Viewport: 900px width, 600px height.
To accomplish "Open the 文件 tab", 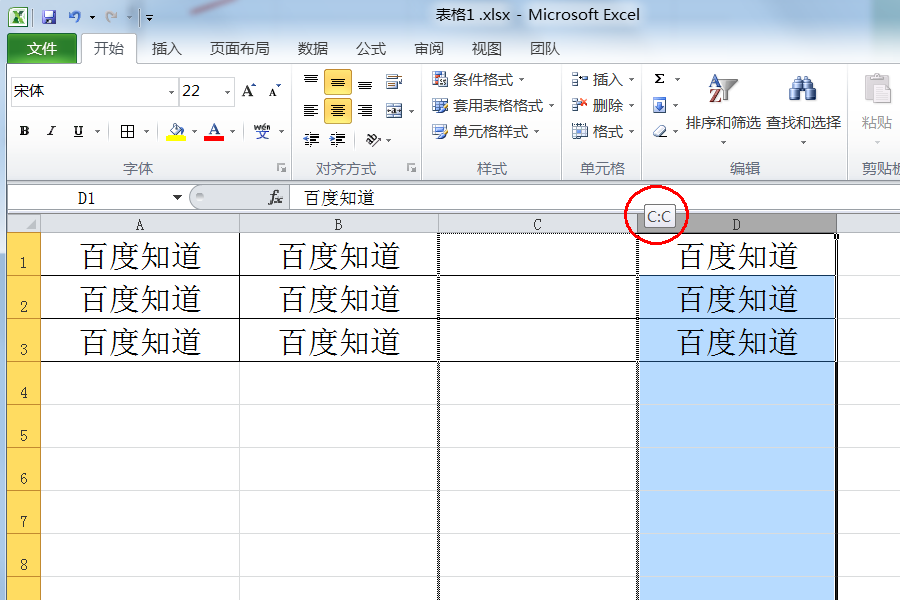I will 42,48.
